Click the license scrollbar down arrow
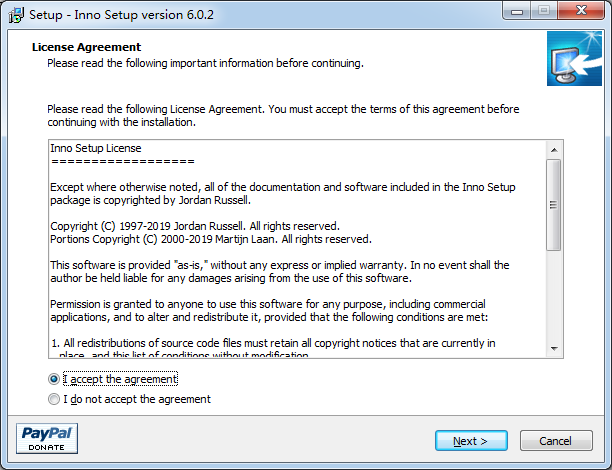The height and width of the screenshot is (470, 612). pos(553,350)
